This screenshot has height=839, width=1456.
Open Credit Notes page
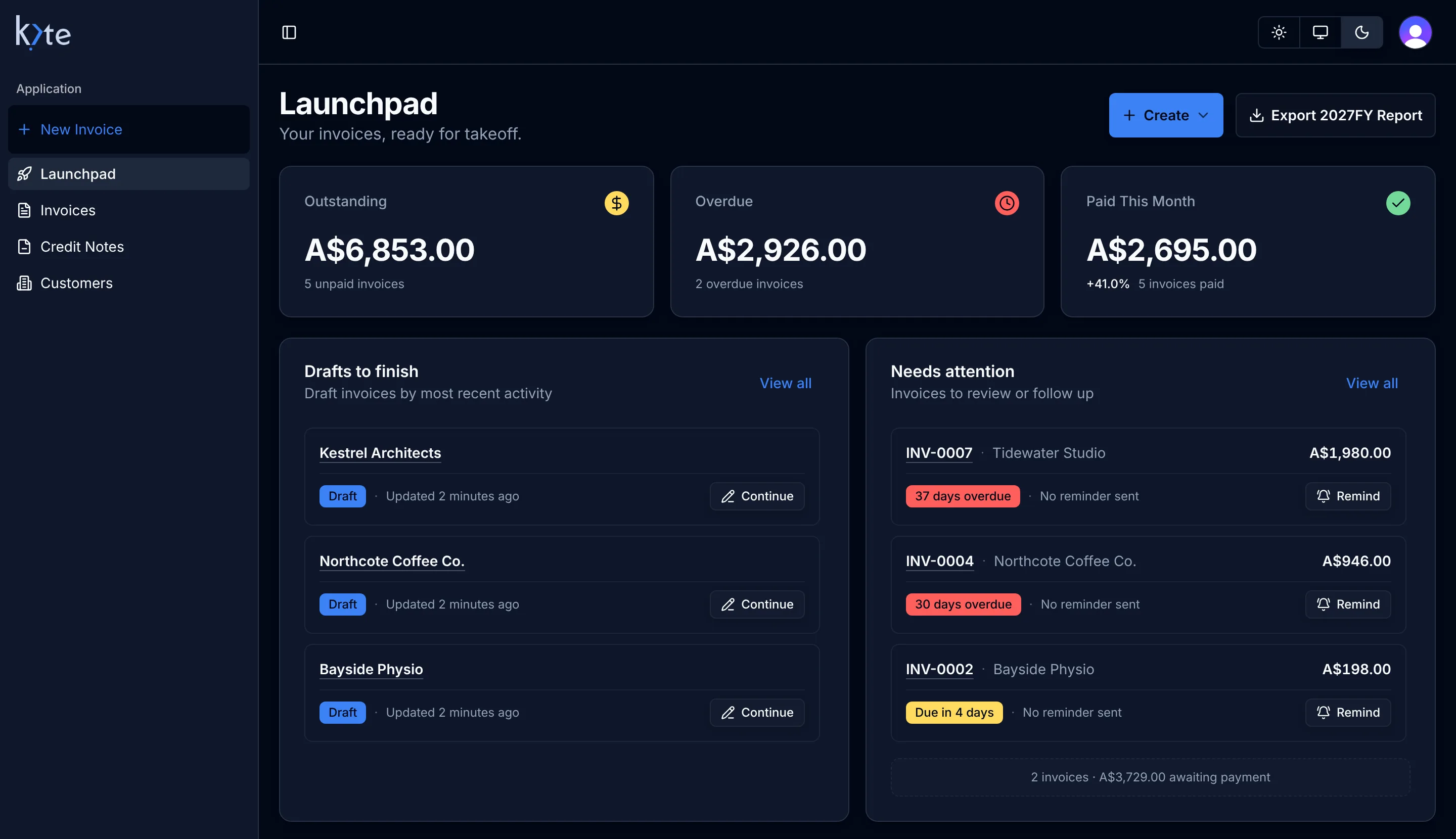(128, 246)
